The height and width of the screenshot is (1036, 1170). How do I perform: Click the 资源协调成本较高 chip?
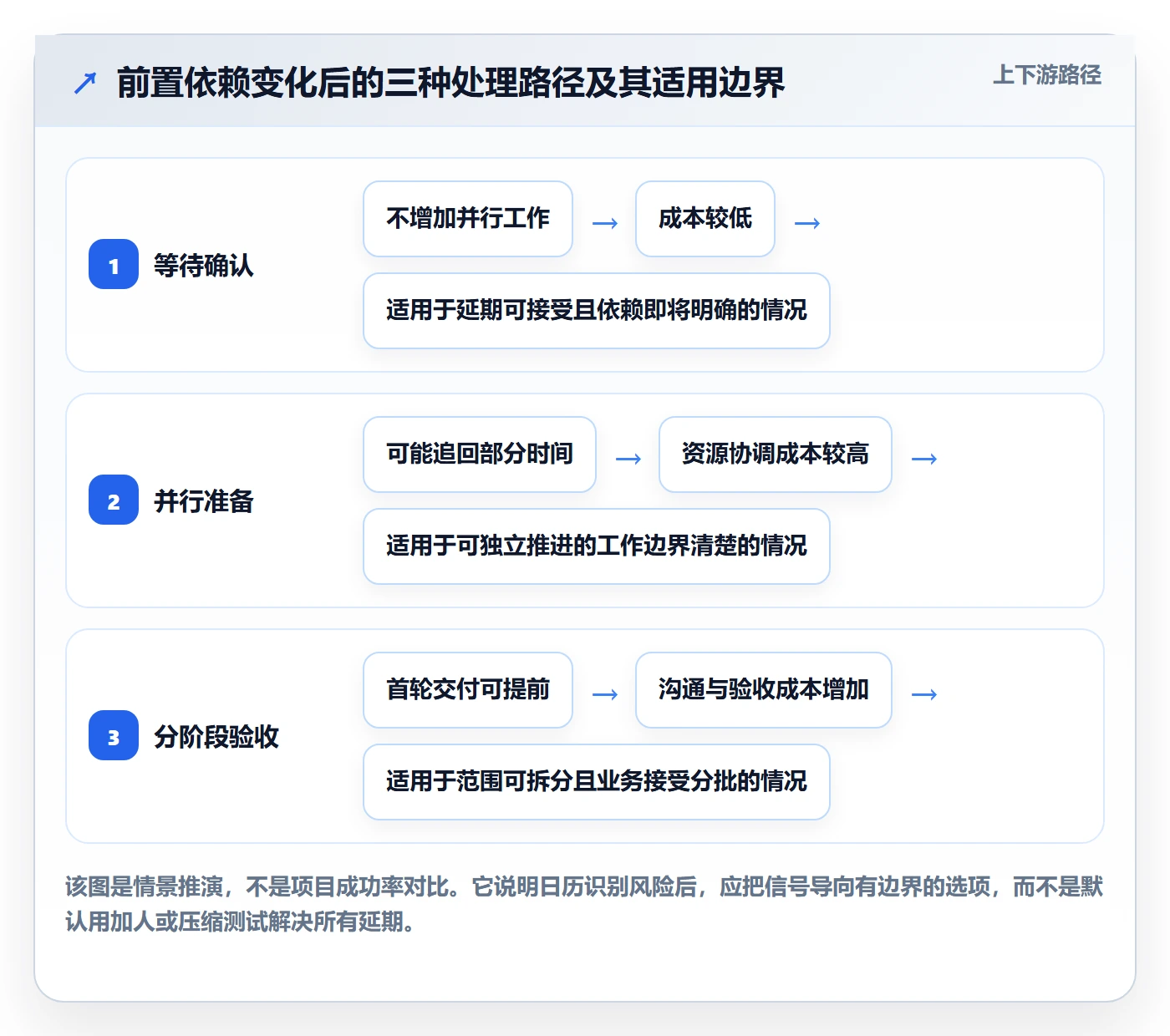[776, 455]
